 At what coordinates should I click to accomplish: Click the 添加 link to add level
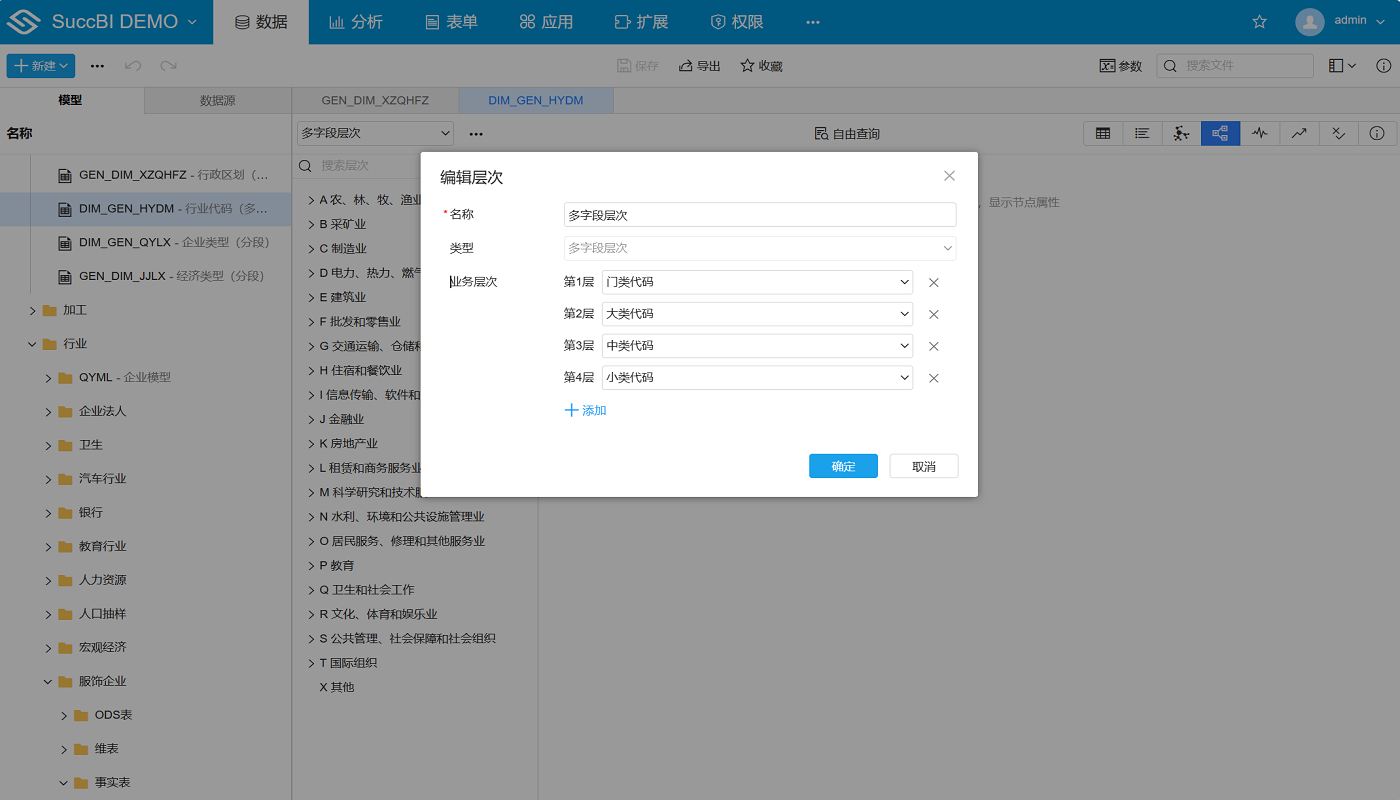point(586,410)
